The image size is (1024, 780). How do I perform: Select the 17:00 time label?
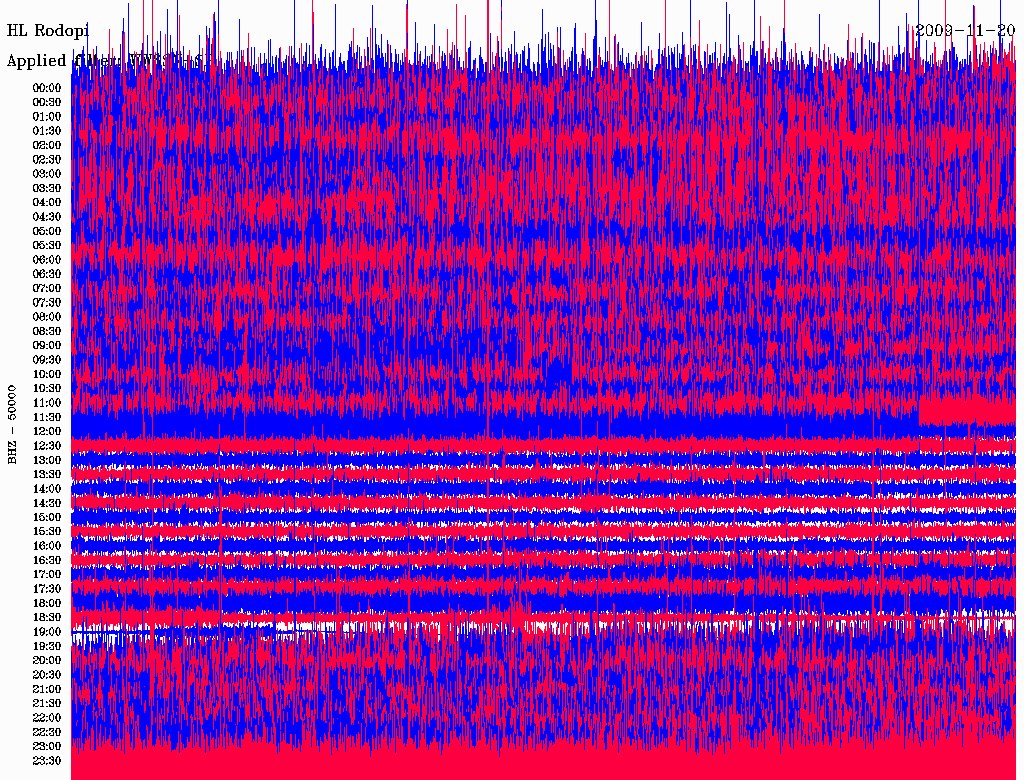pos(47,574)
